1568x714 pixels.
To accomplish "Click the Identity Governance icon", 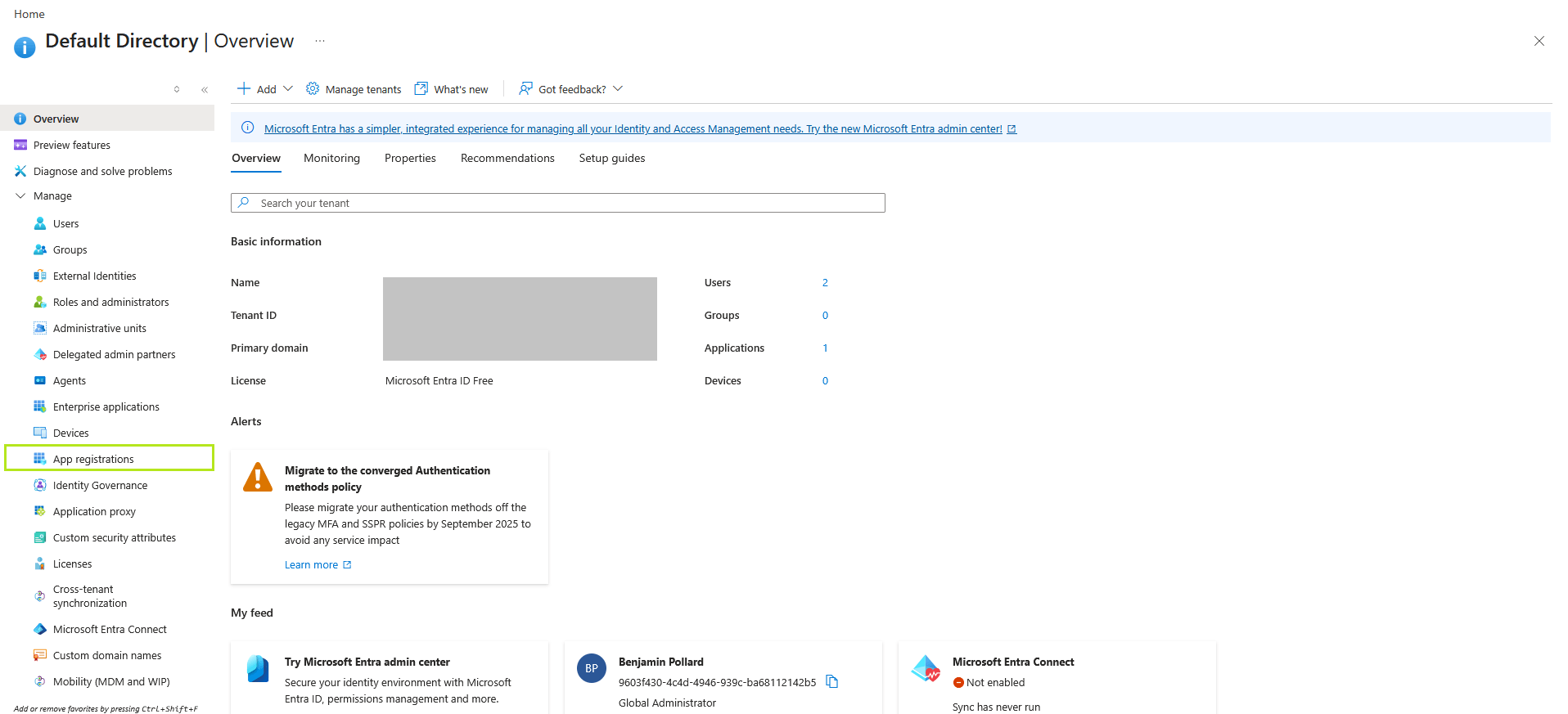I will (x=40, y=485).
